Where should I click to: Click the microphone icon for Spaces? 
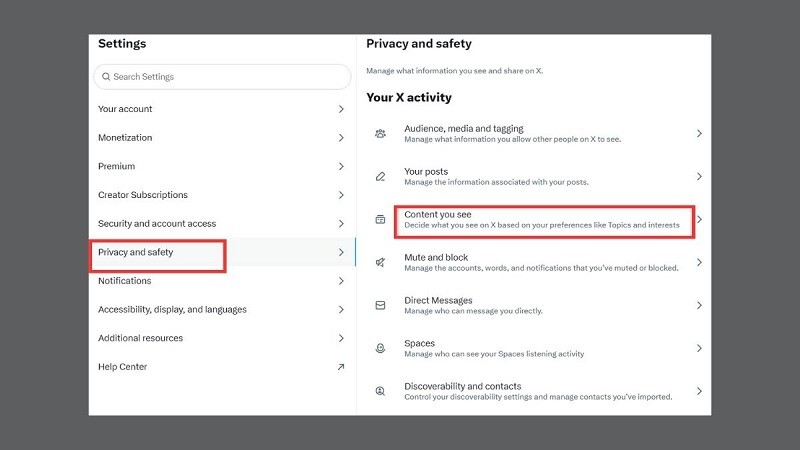pos(380,348)
